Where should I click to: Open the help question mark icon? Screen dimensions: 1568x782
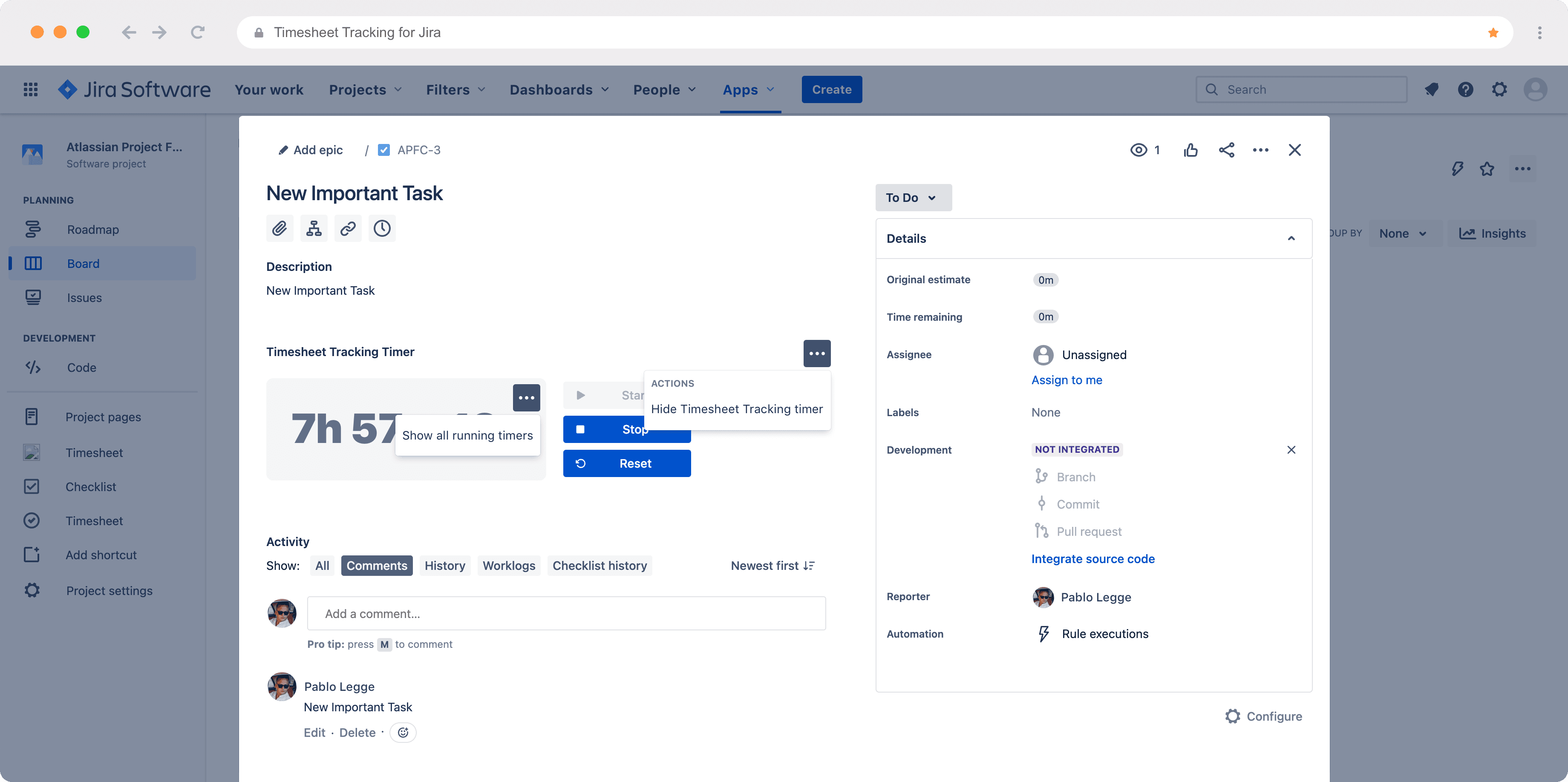coord(1465,89)
